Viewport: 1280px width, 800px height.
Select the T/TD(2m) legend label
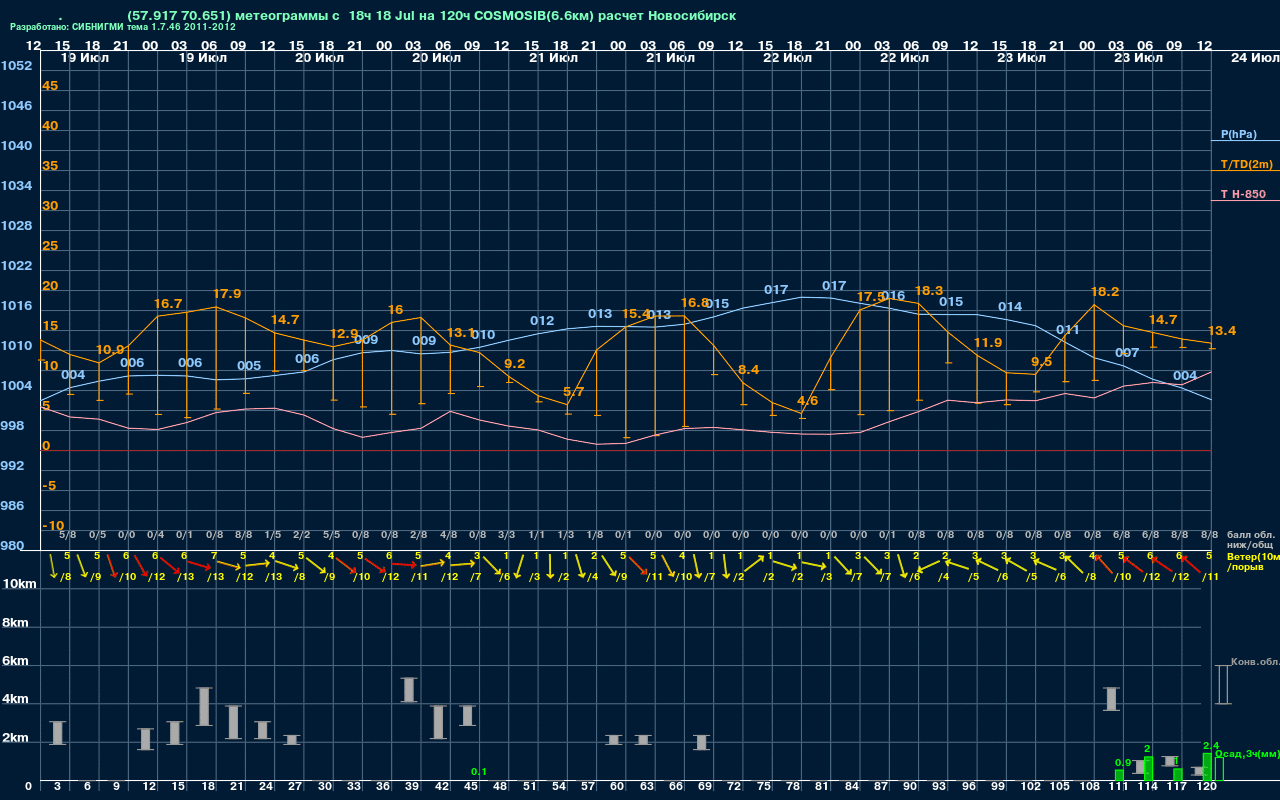pyautogui.click(x=1246, y=164)
